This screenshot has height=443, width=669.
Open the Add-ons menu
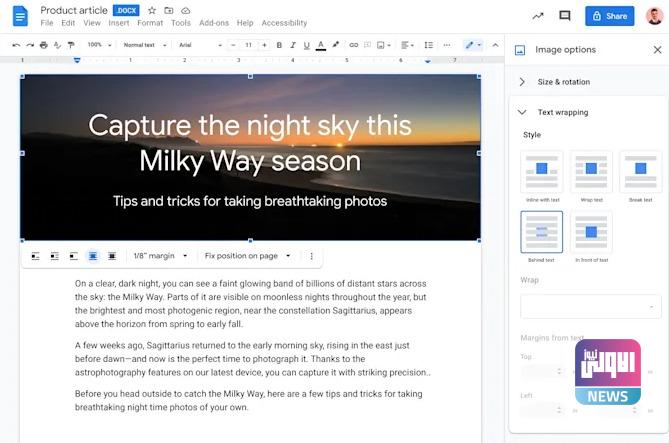pos(213,22)
